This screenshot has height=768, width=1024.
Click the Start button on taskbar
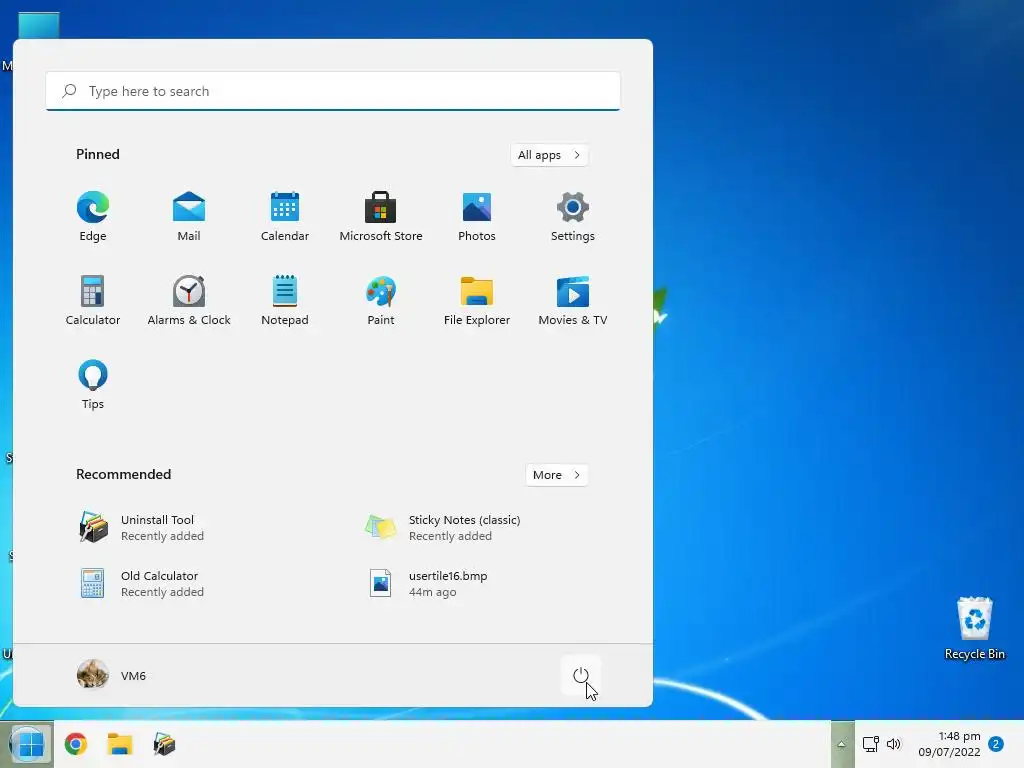pyautogui.click(x=27, y=744)
